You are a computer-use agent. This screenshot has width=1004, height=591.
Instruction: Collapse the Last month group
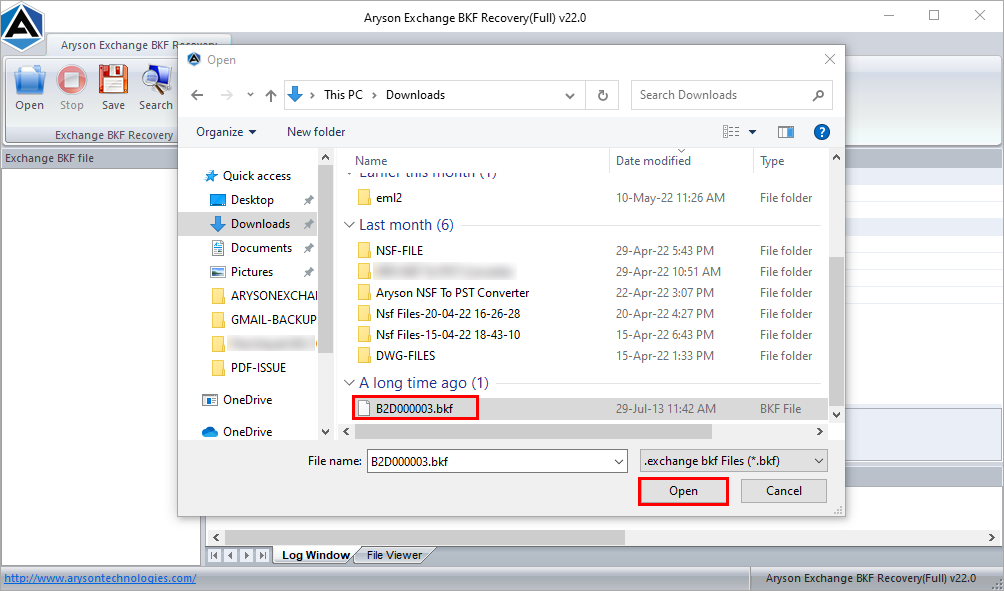(349, 225)
